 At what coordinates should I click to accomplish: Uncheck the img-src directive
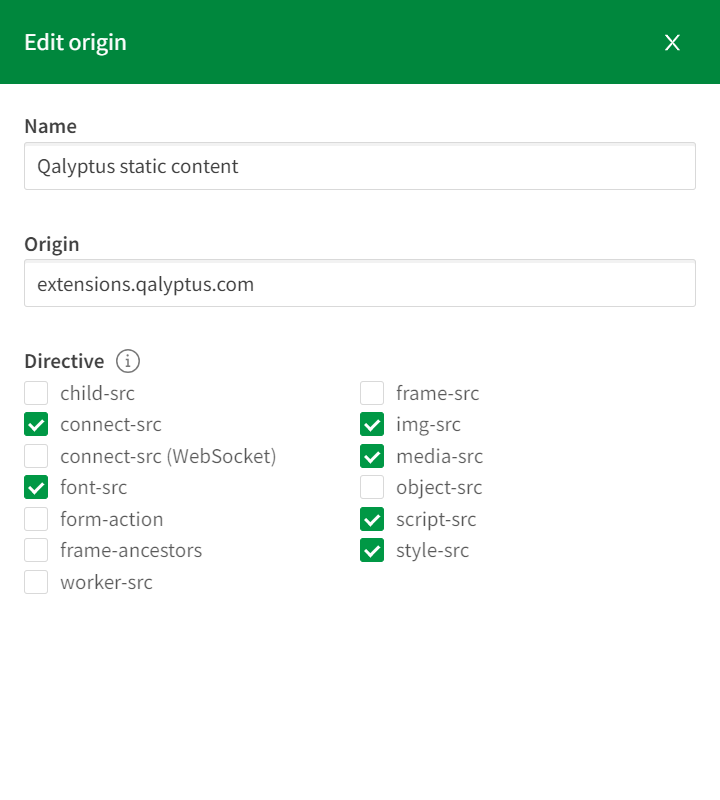click(x=372, y=424)
